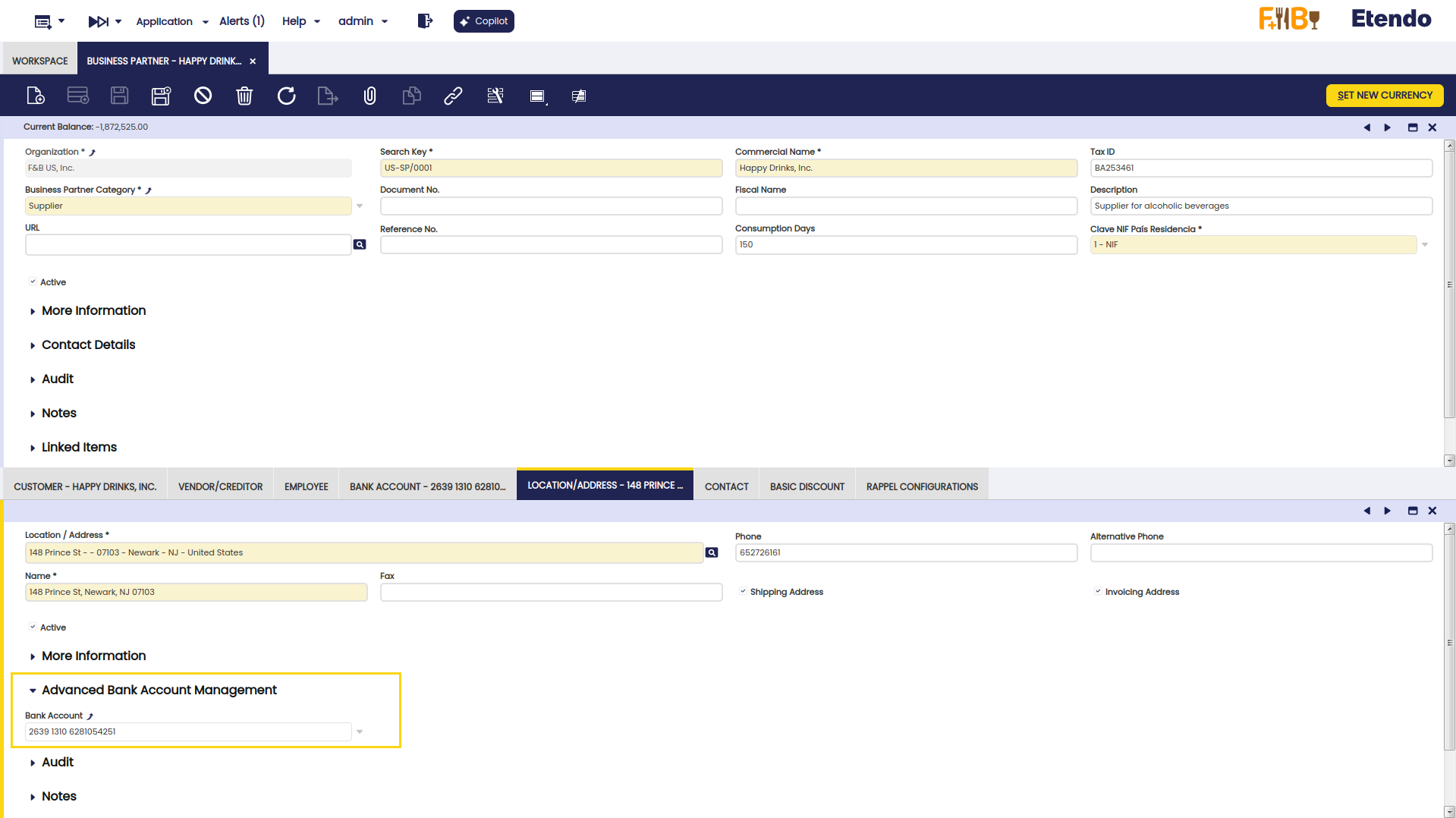Click the New record toolbar icon

(x=36, y=96)
